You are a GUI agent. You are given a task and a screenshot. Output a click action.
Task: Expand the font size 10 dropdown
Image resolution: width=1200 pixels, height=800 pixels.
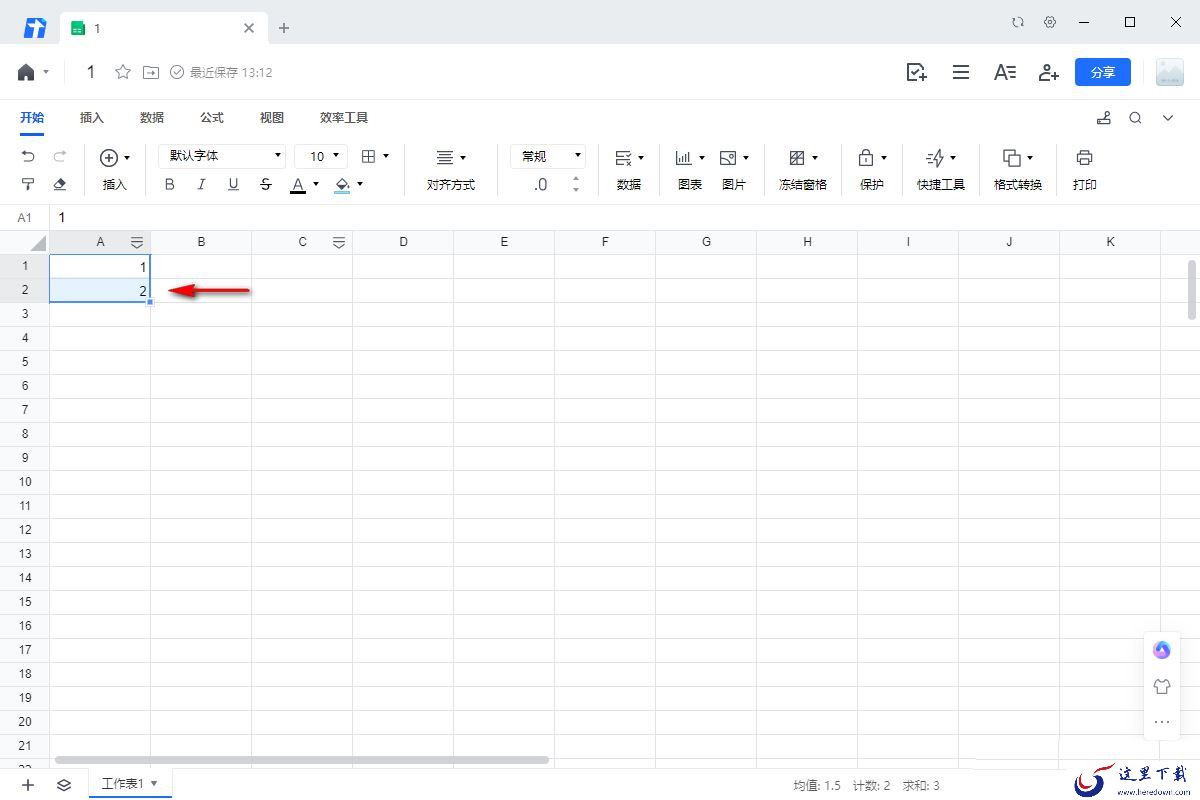click(x=321, y=156)
